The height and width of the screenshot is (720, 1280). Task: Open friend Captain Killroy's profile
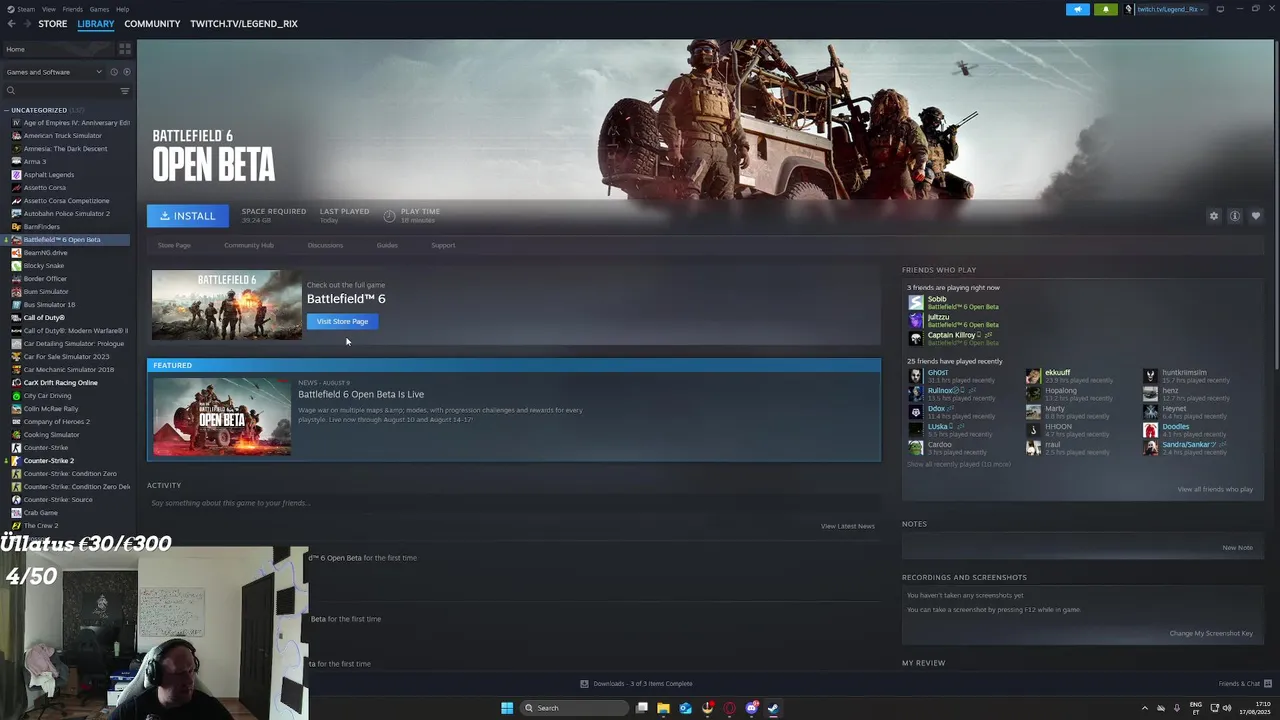951,335
